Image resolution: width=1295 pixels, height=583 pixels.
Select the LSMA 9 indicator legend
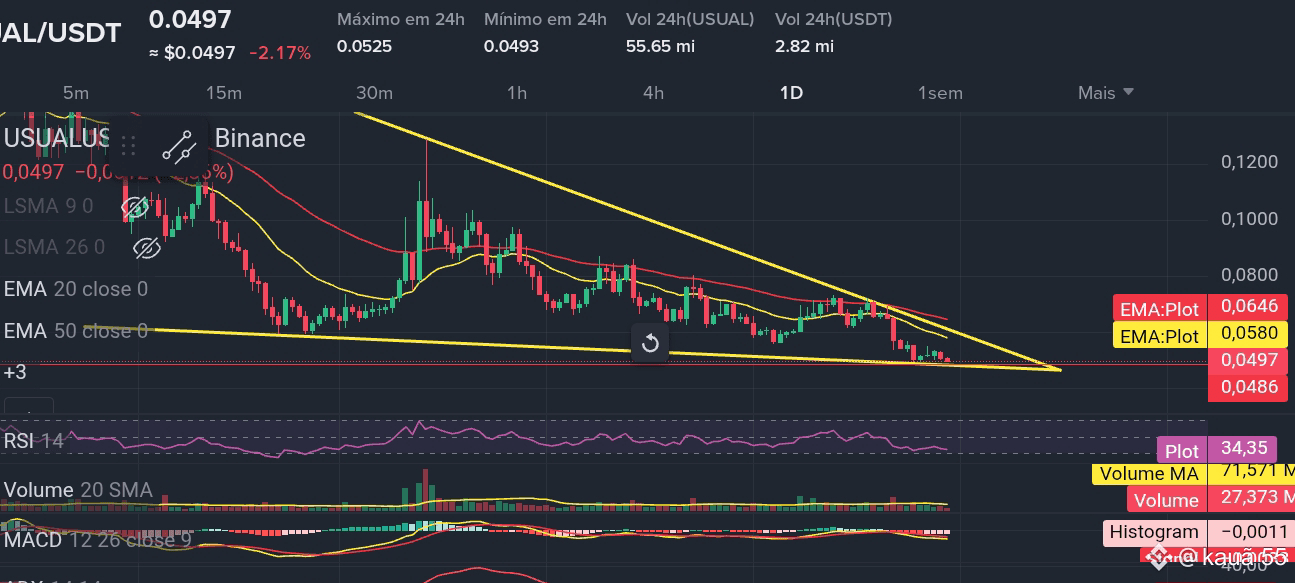(48, 207)
